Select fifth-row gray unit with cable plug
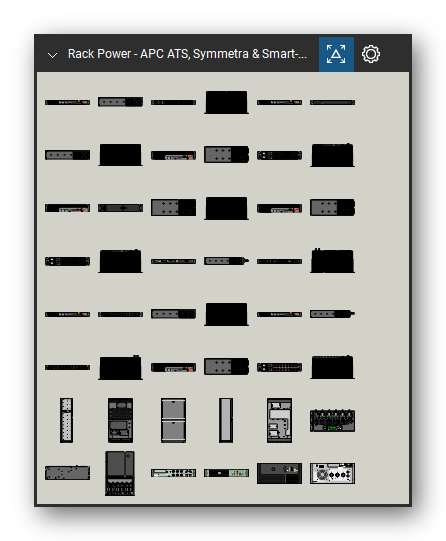This screenshot has width=446, height=541. point(333,314)
